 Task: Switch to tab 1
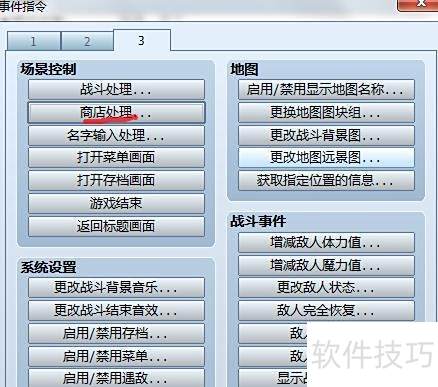tap(34, 41)
